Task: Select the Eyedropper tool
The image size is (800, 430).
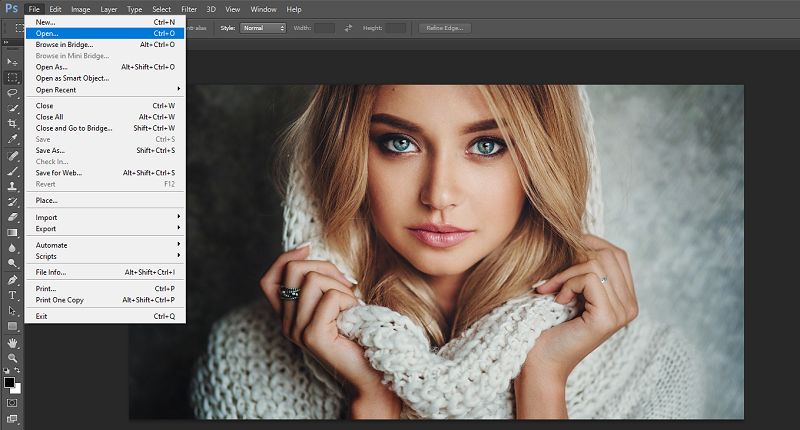Action: coord(12,139)
